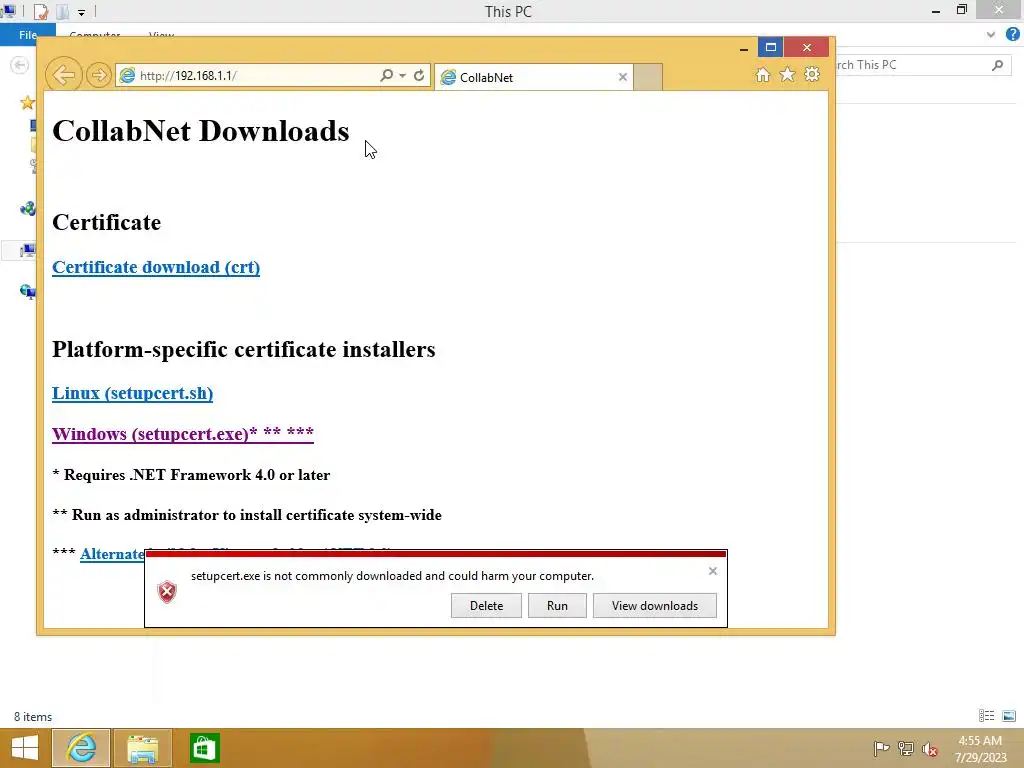1024x768 pixels.
Task: Go forward in Internet Explorer
Action: pos(99,75)
